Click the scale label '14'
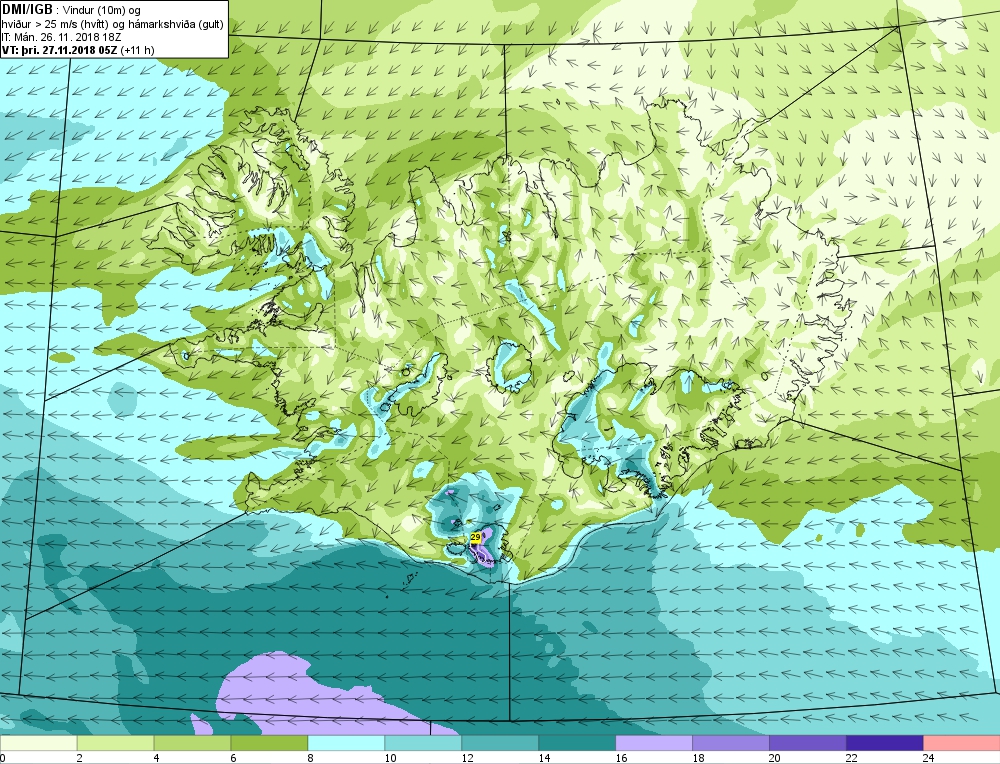The width and height of the screenshot is (1000, 764). click(x=544, y=758)
